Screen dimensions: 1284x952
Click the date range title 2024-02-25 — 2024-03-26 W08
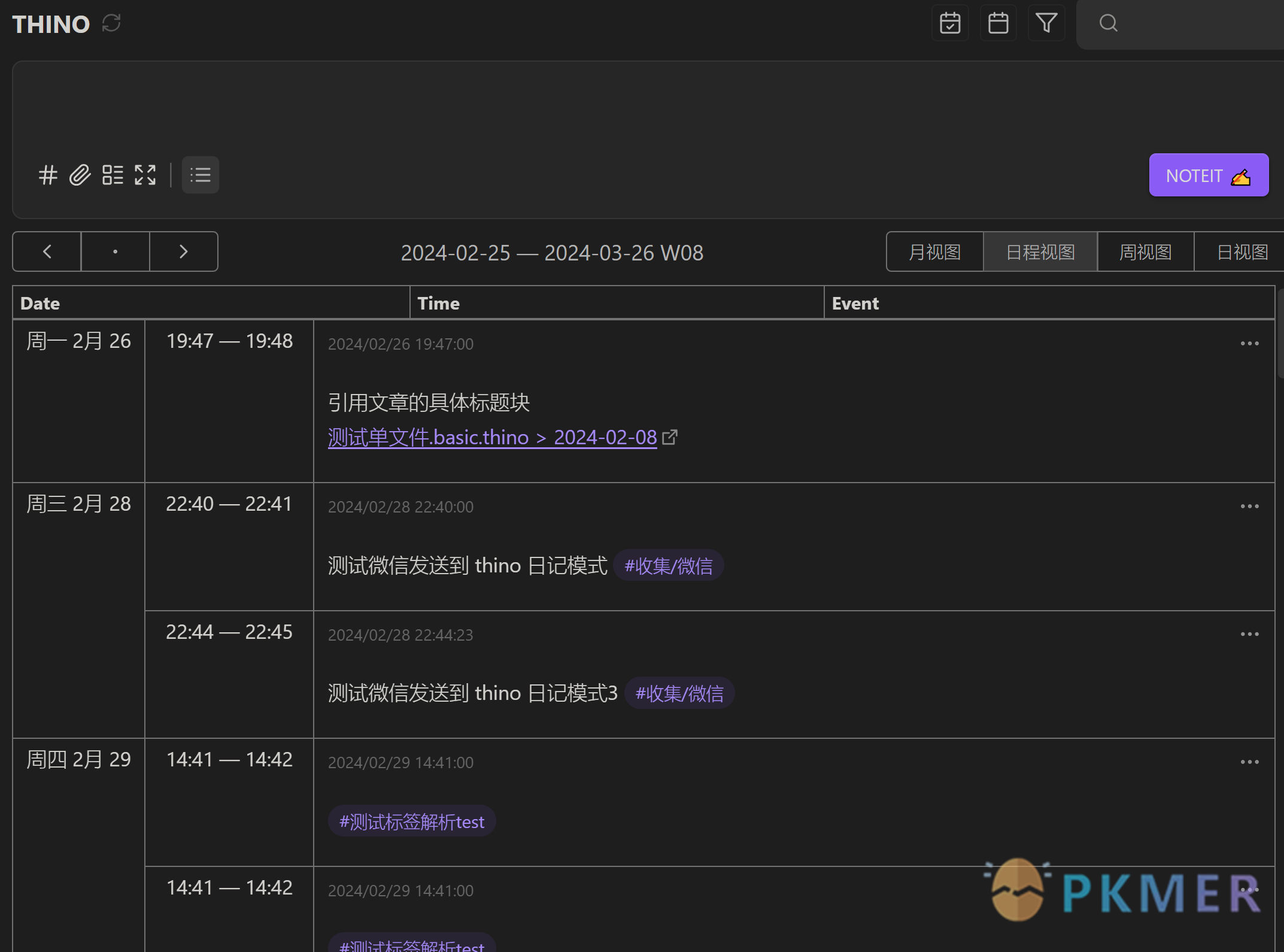pyautogui.click(x=552, y=253)
